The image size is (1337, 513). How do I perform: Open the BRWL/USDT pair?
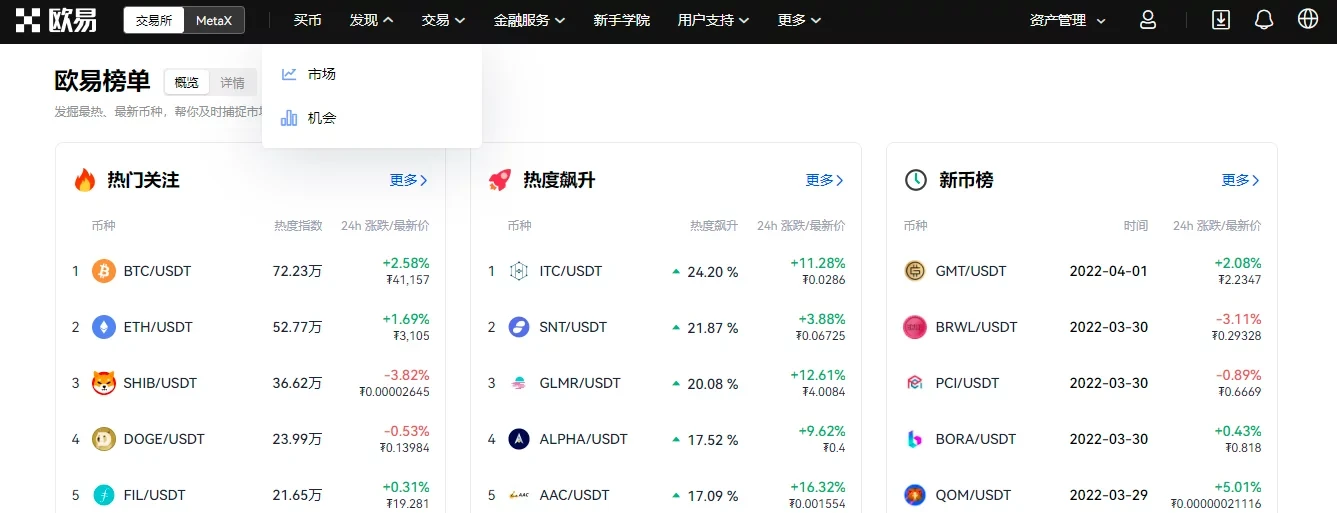[976, 327]
